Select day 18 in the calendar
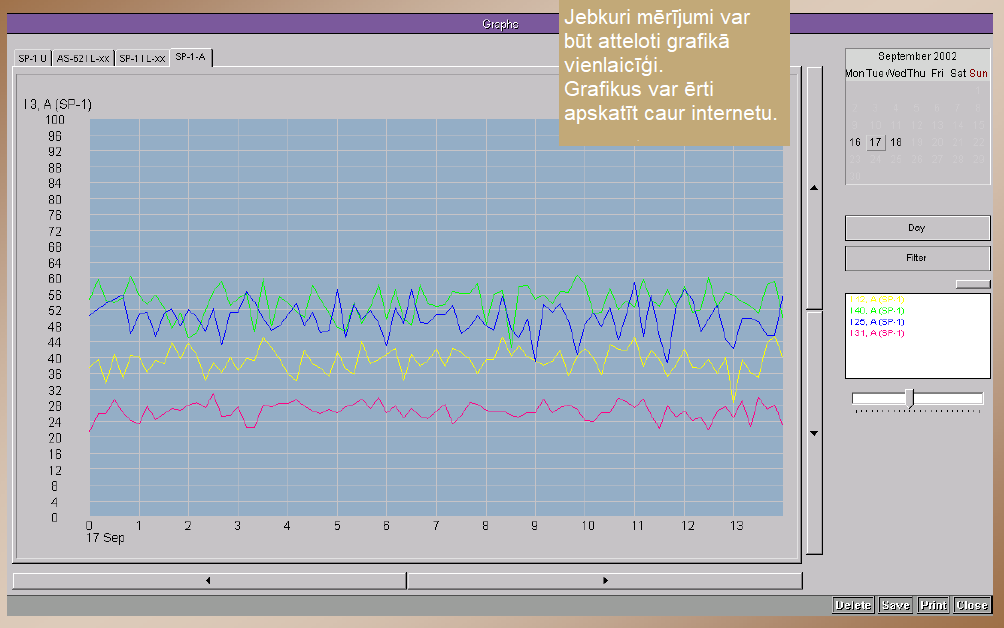The width and height of the screenshot is (1004, 628). [896, 142]
